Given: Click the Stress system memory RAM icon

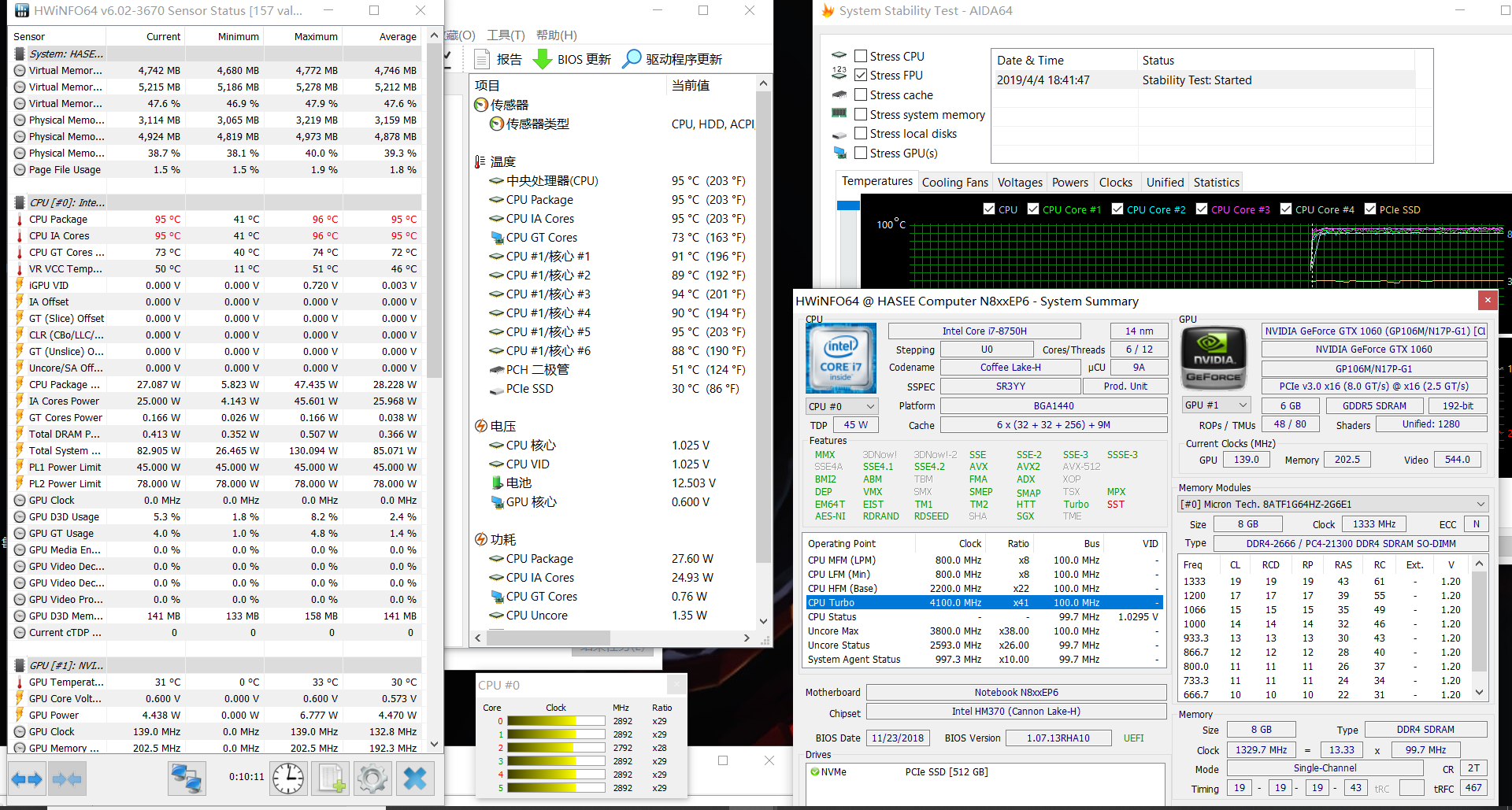Looking at the screenshot, I should (x=839, y=114).
